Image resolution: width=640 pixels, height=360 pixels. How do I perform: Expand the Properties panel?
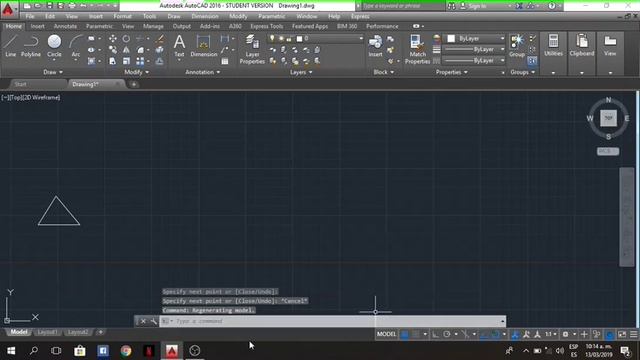click(451, 72)
